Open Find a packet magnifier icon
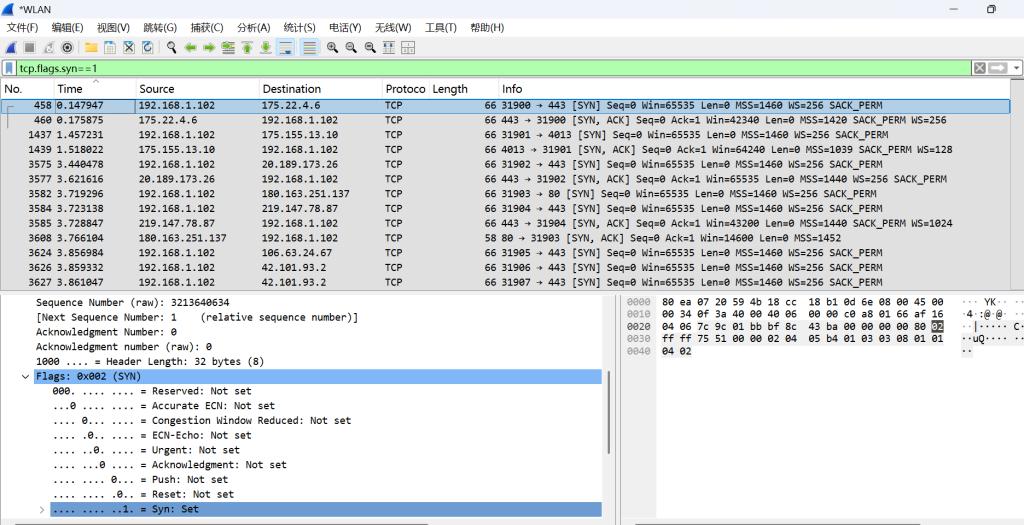 (171, 48)
